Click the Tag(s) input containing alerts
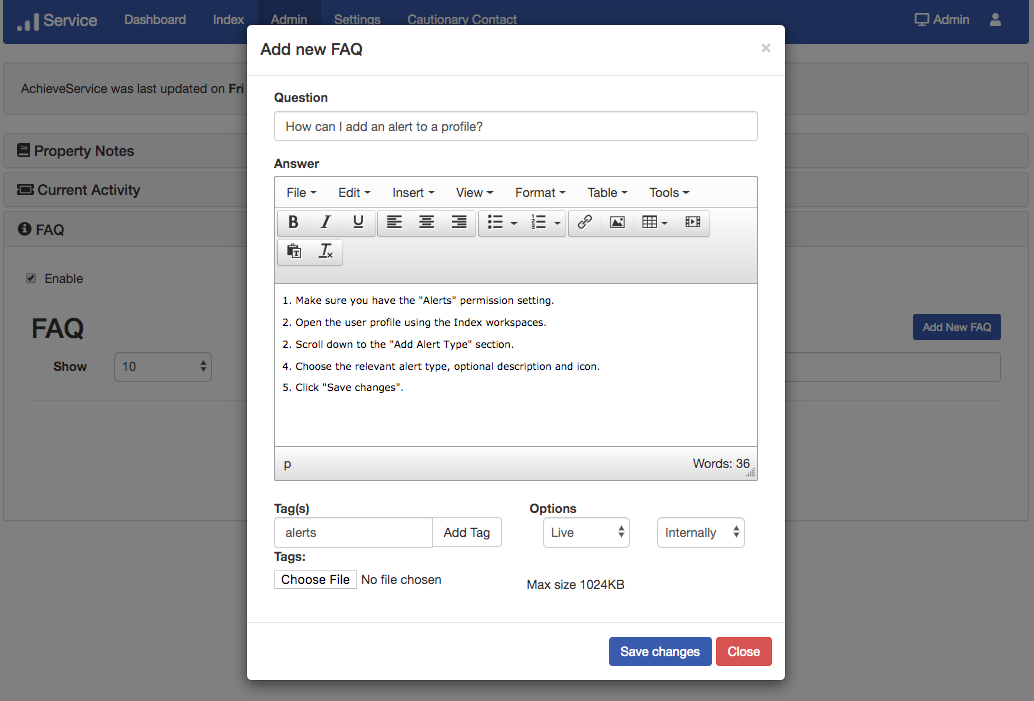Image resolution: width=1034 pixels, height=701 pixels. click(x=353, y=533)
